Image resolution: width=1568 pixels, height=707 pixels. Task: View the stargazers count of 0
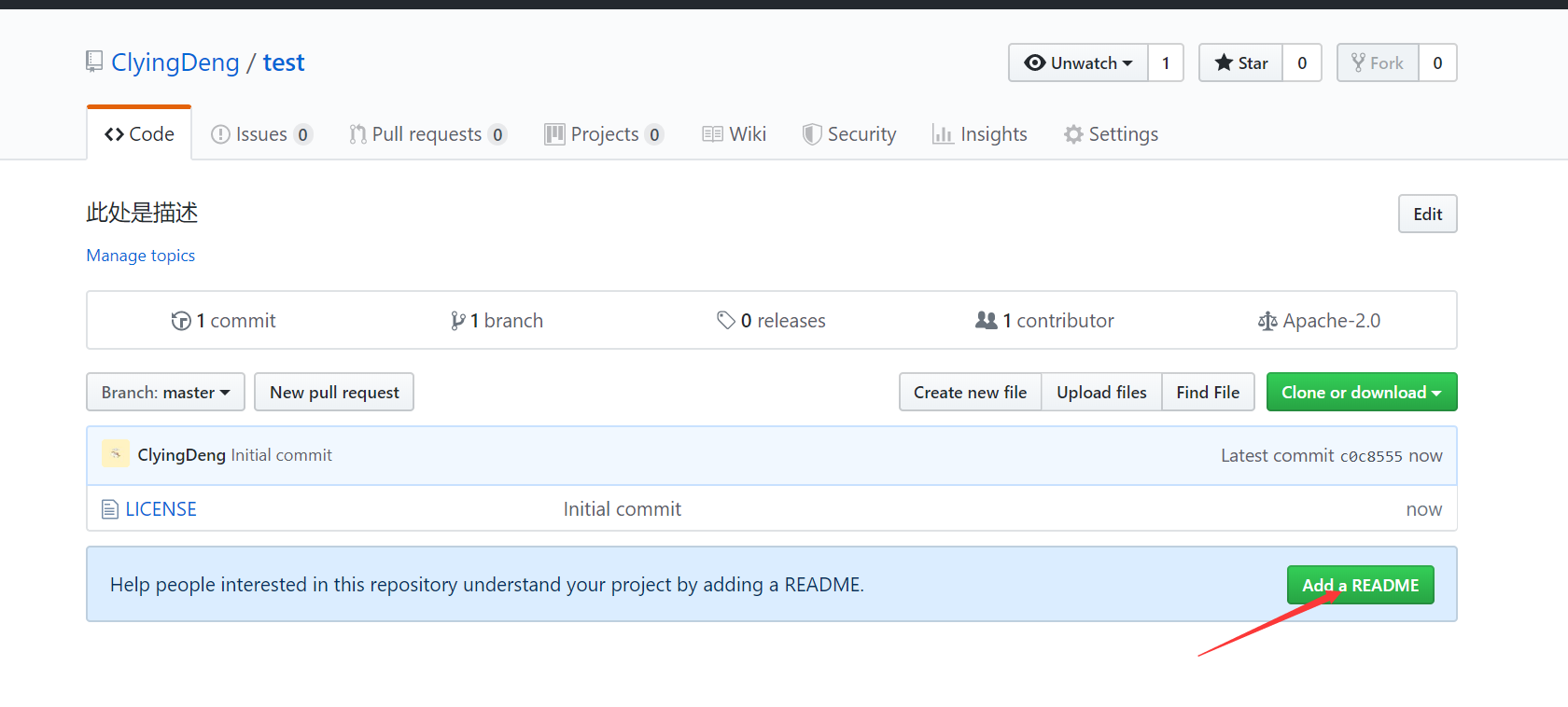coord(1302,62)
